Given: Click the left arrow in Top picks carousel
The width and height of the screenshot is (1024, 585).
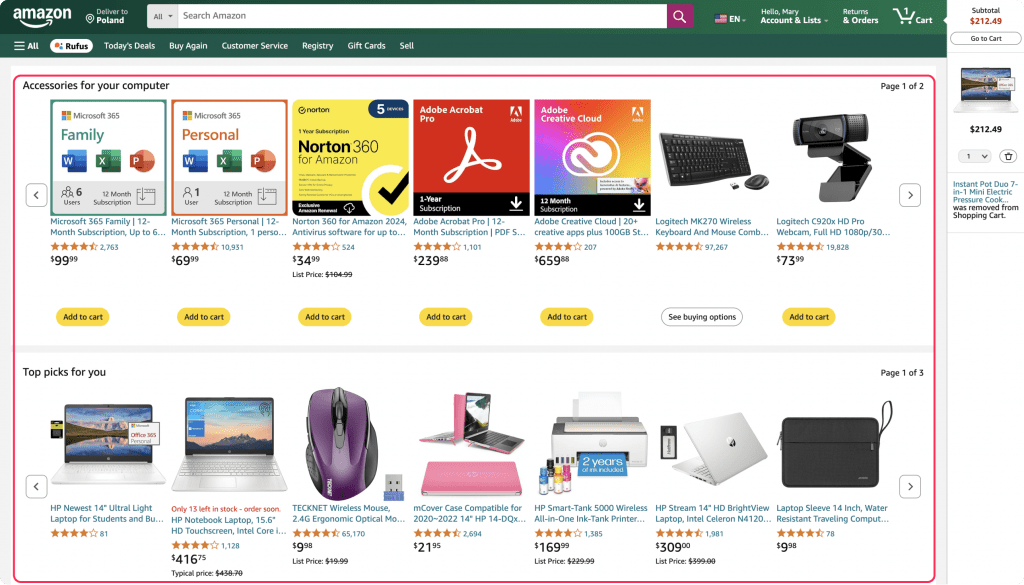Looking at the screenshot, I should [x=37, y=486].
